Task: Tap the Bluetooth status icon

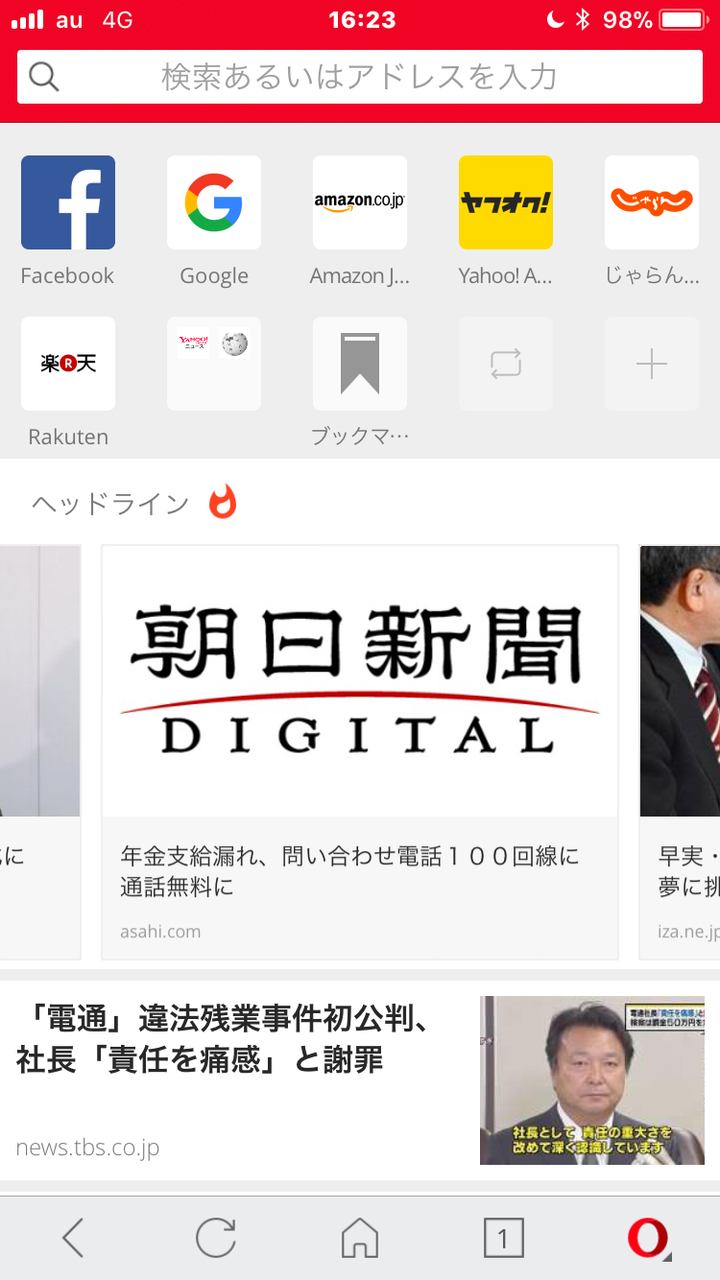Action: pos(583,19)
